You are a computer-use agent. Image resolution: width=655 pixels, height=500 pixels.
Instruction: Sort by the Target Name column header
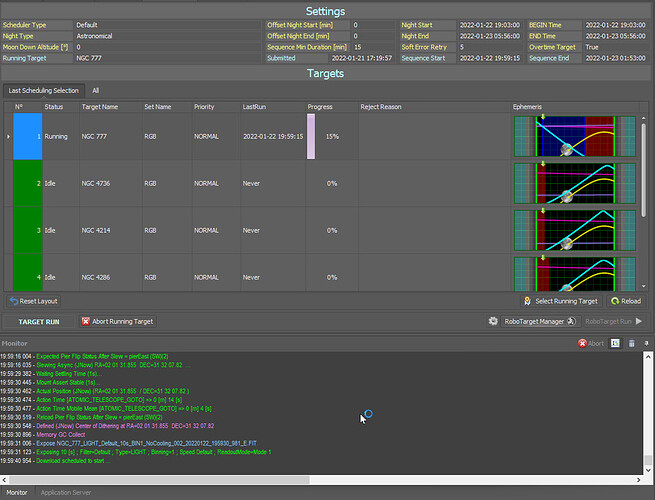click(x=110, y=107)
